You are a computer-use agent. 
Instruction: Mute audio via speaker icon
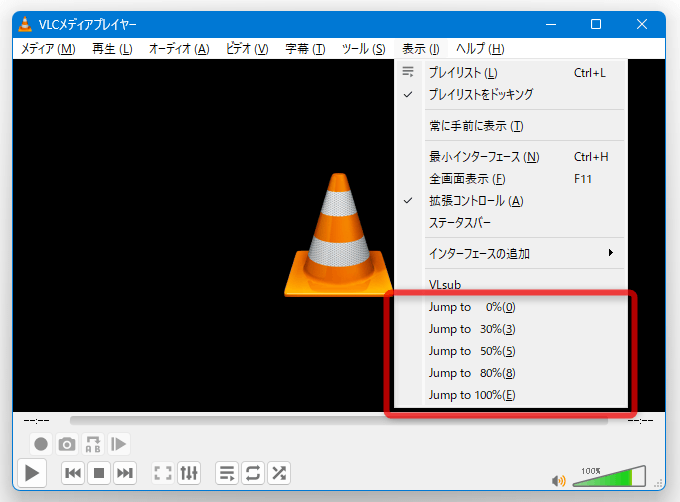pyautogui.click(x=559, y=480)
